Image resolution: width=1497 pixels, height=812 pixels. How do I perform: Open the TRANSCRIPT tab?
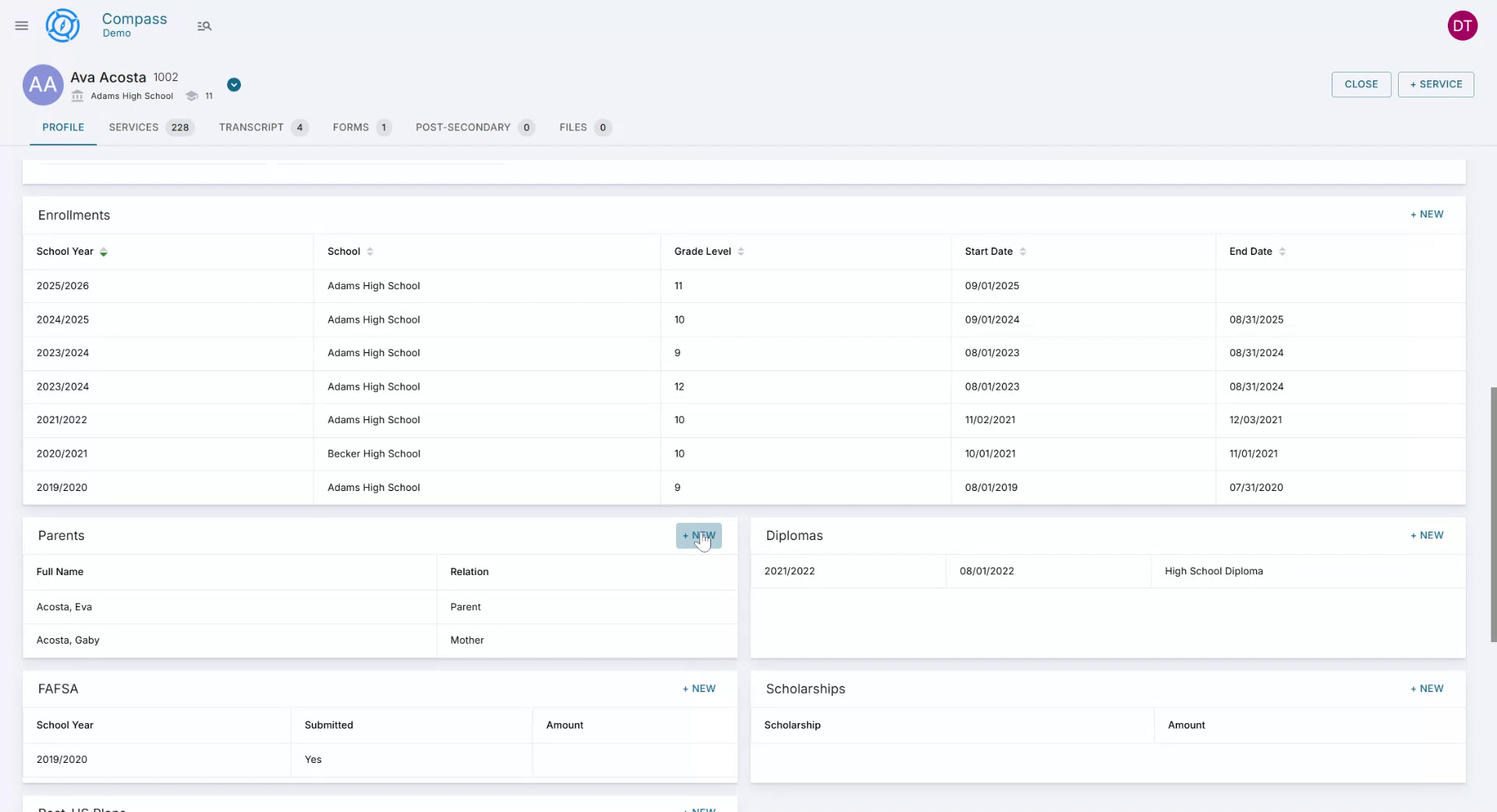250,127
